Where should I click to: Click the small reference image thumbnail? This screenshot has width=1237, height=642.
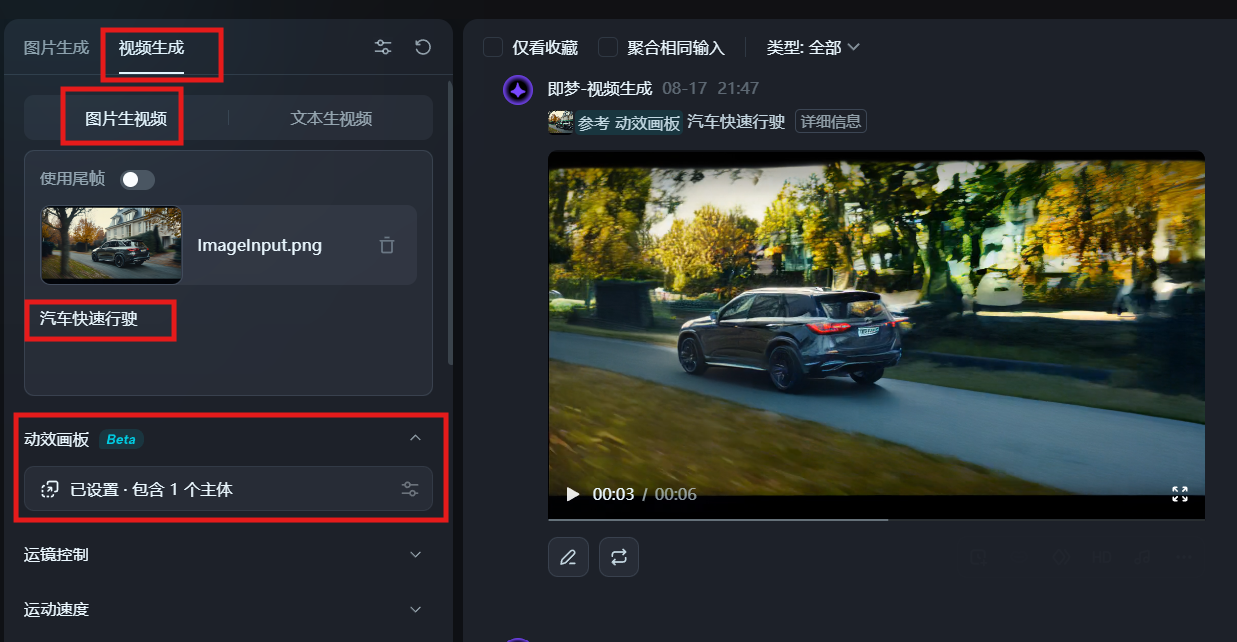(x=560, y=122)
